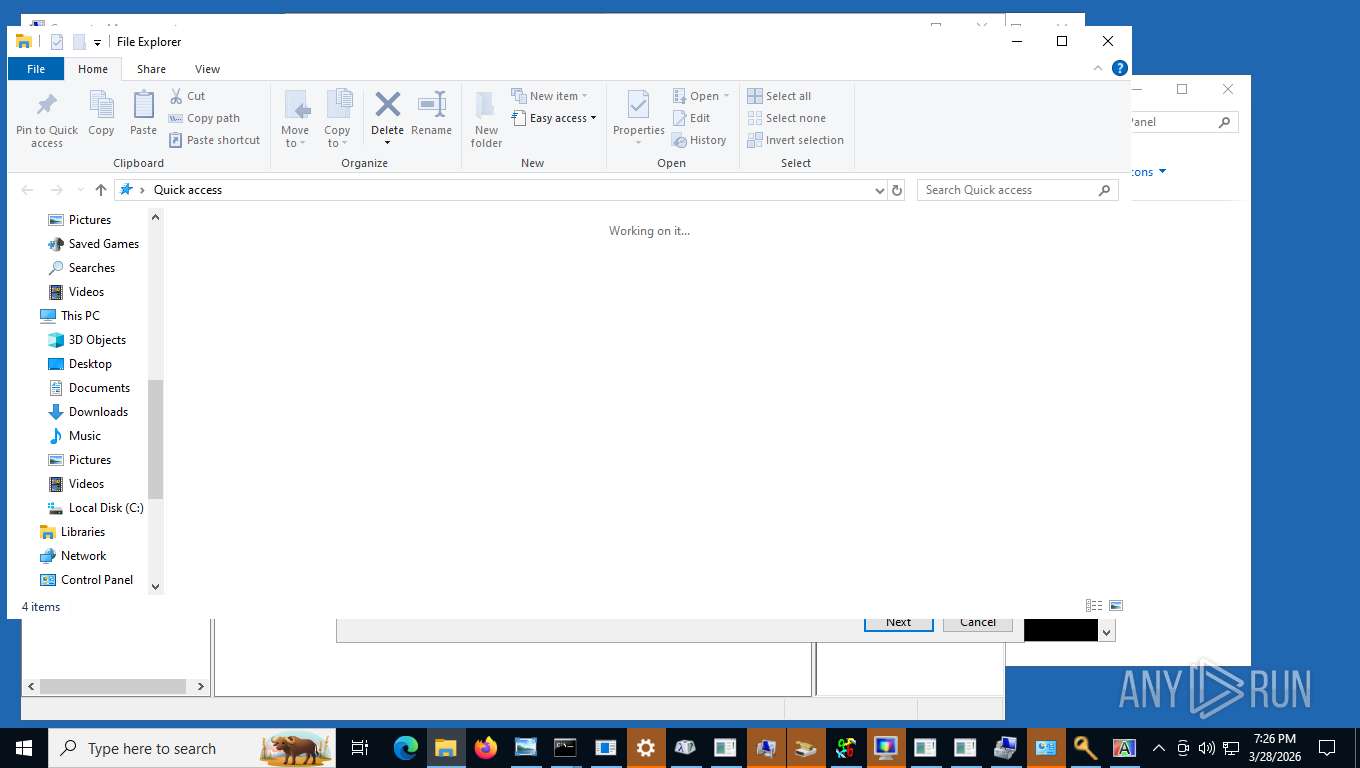Open Desktop in navigation pane
Viewport: 1360px width, 768px height.
(x=90, y=364)
